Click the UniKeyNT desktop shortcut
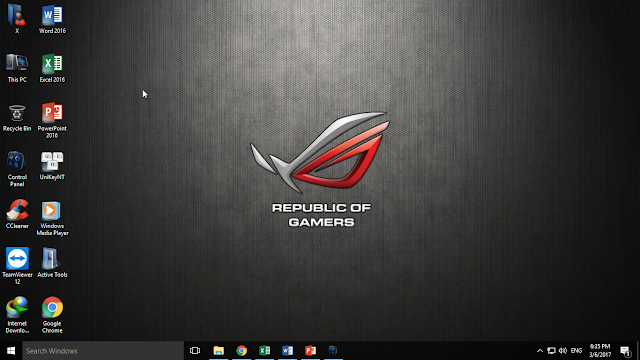Viewport: 640px width, 360px height. (x=52, y=165)
